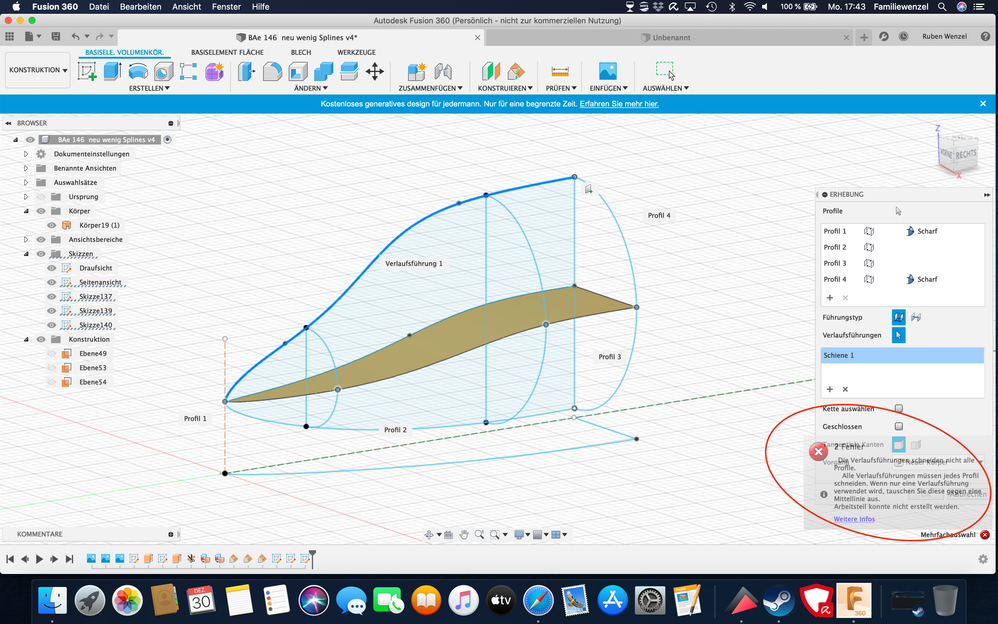Viewport: 998px width, 624px height.
Task: Click the Offset Plane construct icon
Action: [x=491, y=71]
